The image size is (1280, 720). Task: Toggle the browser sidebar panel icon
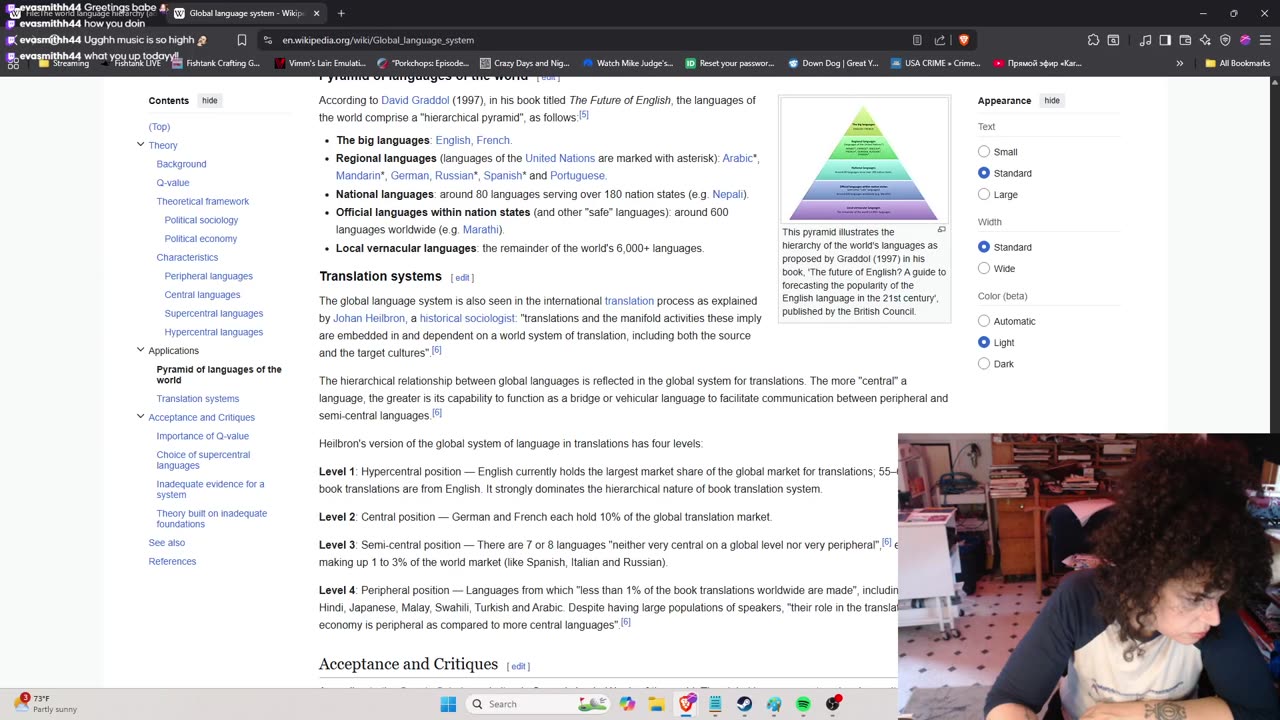pyautogui.click(x=1165, y=40)
